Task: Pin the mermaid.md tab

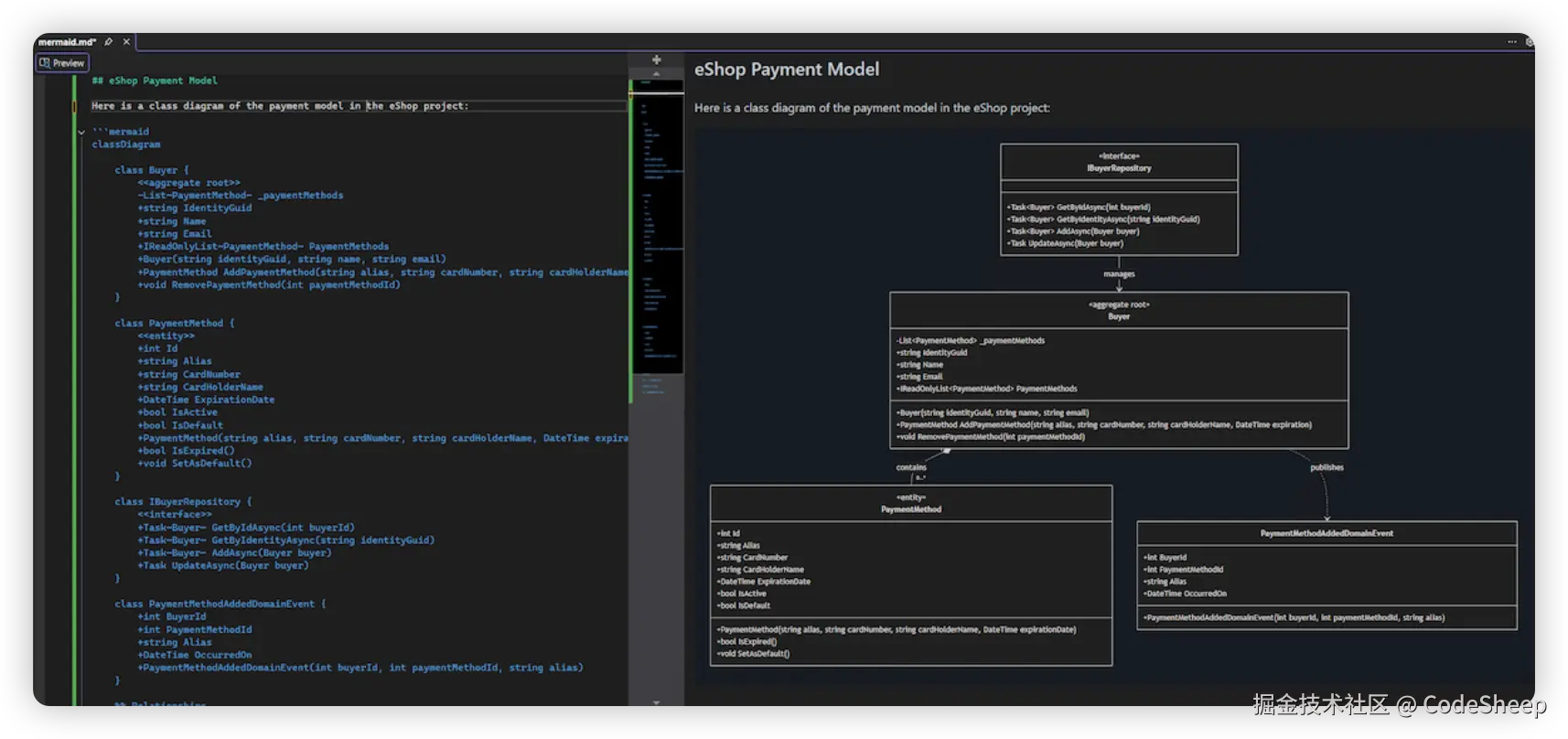Action: tap(109, 42)
